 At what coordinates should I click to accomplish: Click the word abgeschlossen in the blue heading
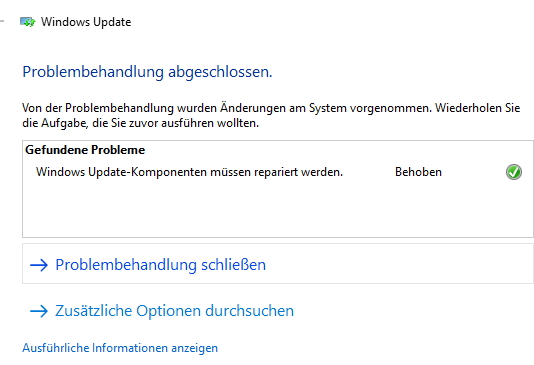[x=220, y=72]
